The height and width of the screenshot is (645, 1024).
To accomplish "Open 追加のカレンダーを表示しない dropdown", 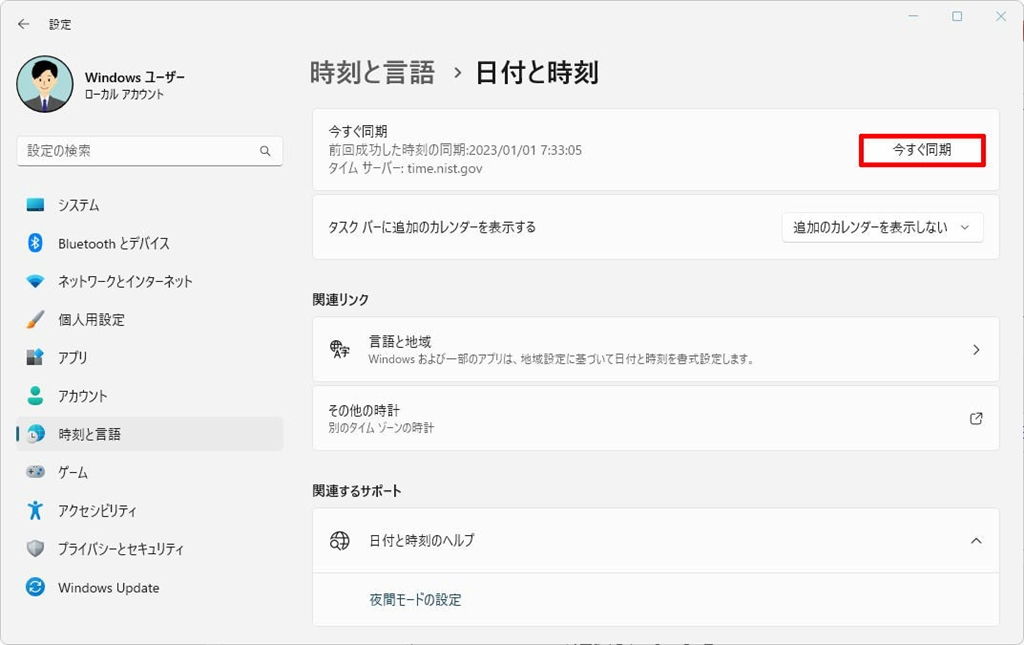I will click(882, 227).
